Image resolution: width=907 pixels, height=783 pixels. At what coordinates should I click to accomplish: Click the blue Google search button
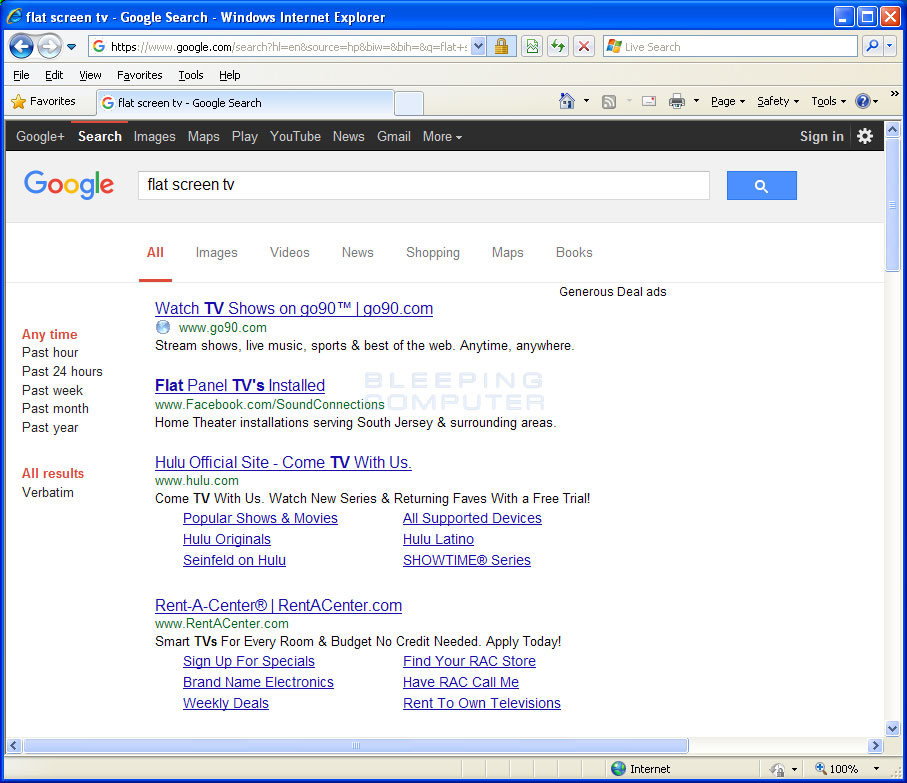[761, 186]
